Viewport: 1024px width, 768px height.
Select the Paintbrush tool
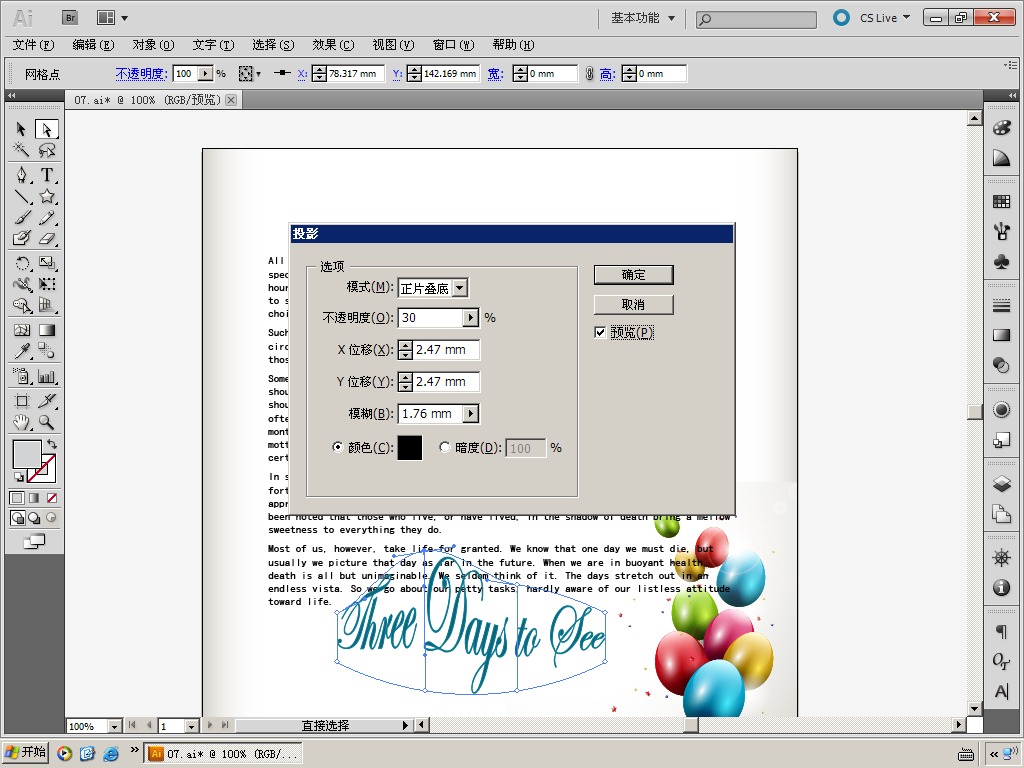[x=21, y=217]
